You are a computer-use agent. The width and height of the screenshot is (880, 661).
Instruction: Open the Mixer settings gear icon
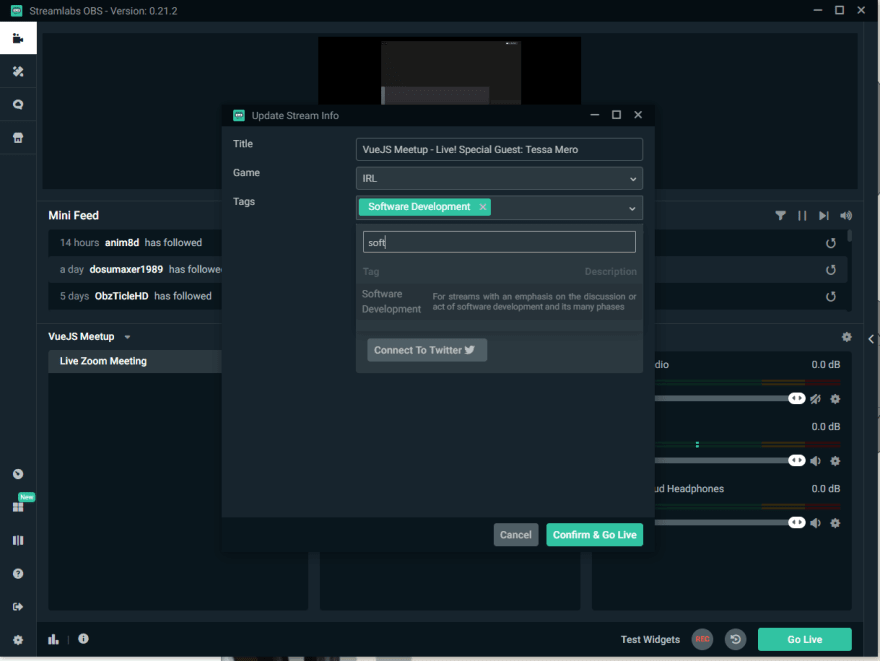click(846, 337)
